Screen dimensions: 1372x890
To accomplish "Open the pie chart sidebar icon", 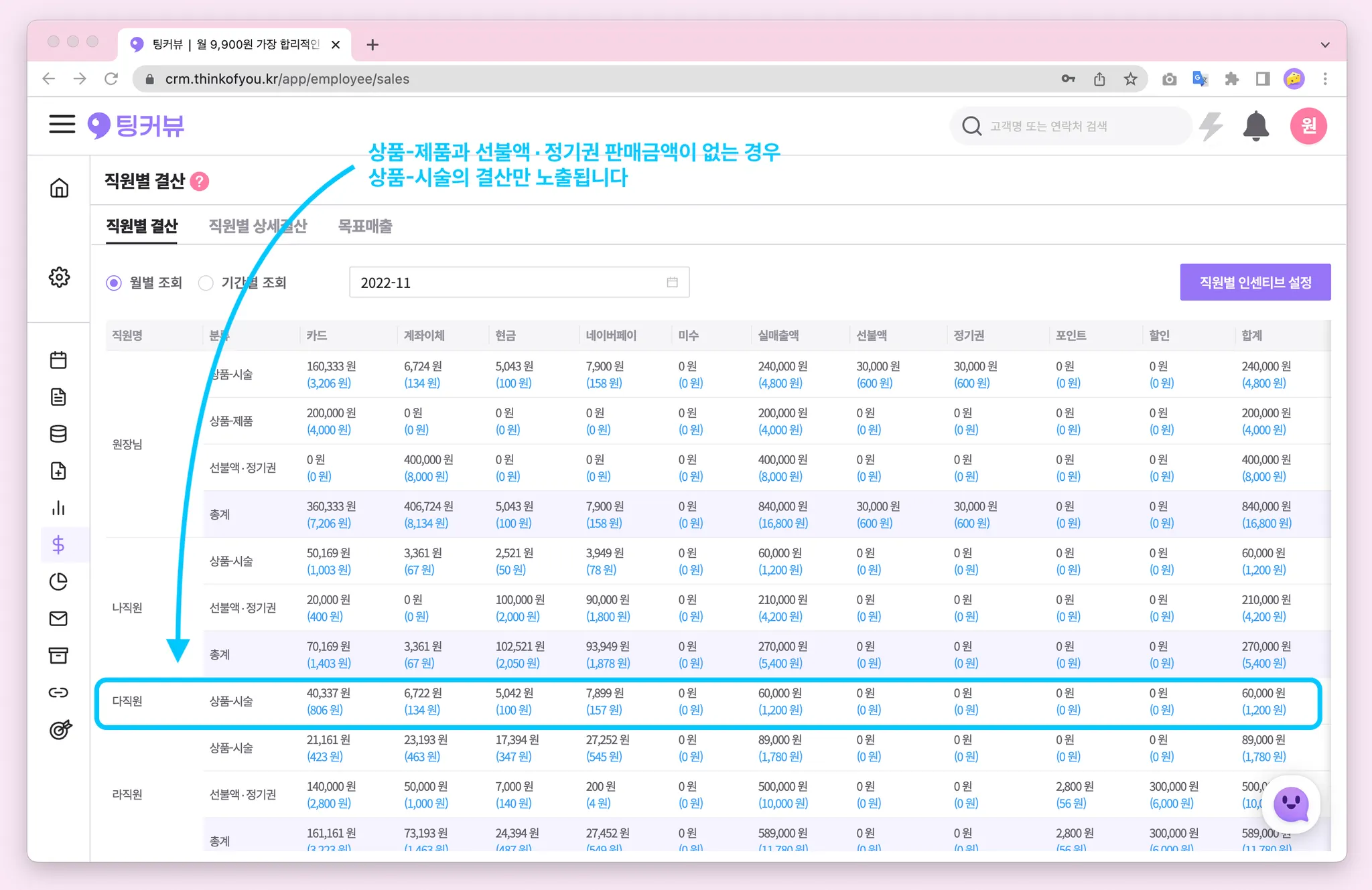I will click(58, 582).
